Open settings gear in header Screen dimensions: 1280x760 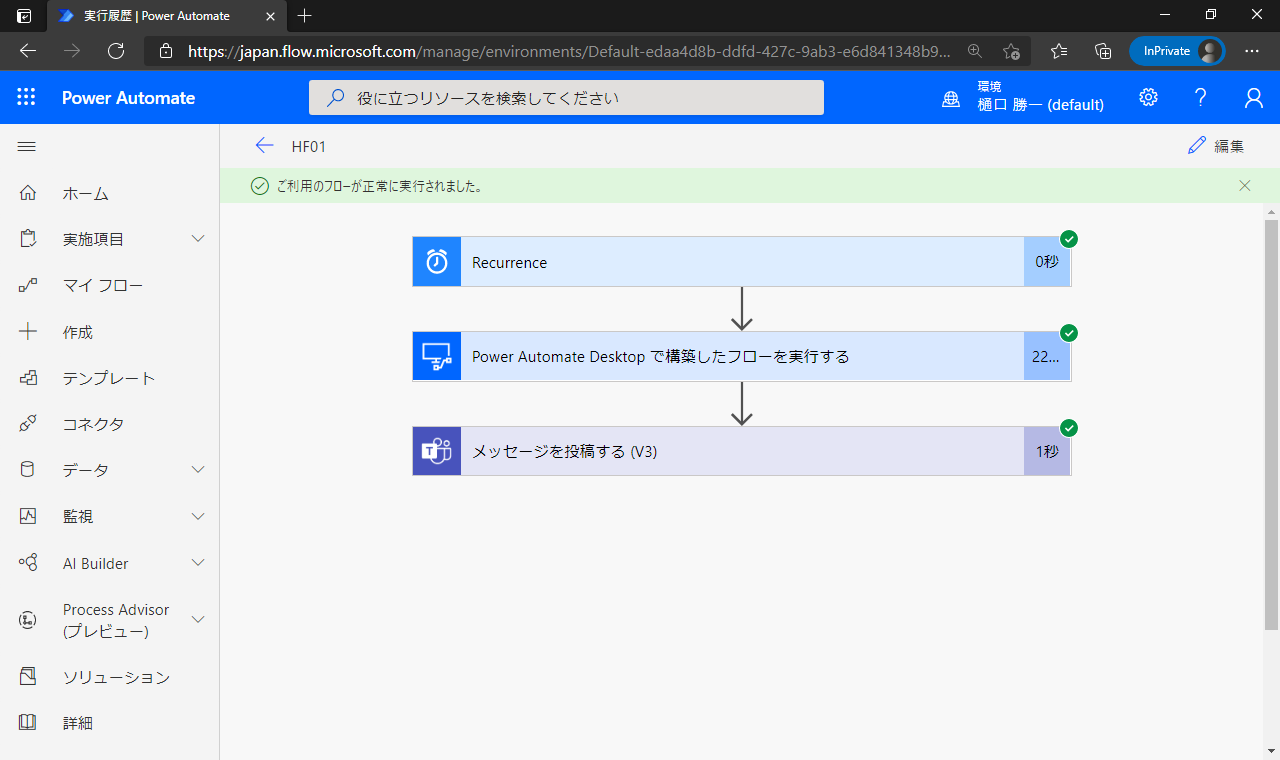pyautogui.click(x=1148, y=97)
